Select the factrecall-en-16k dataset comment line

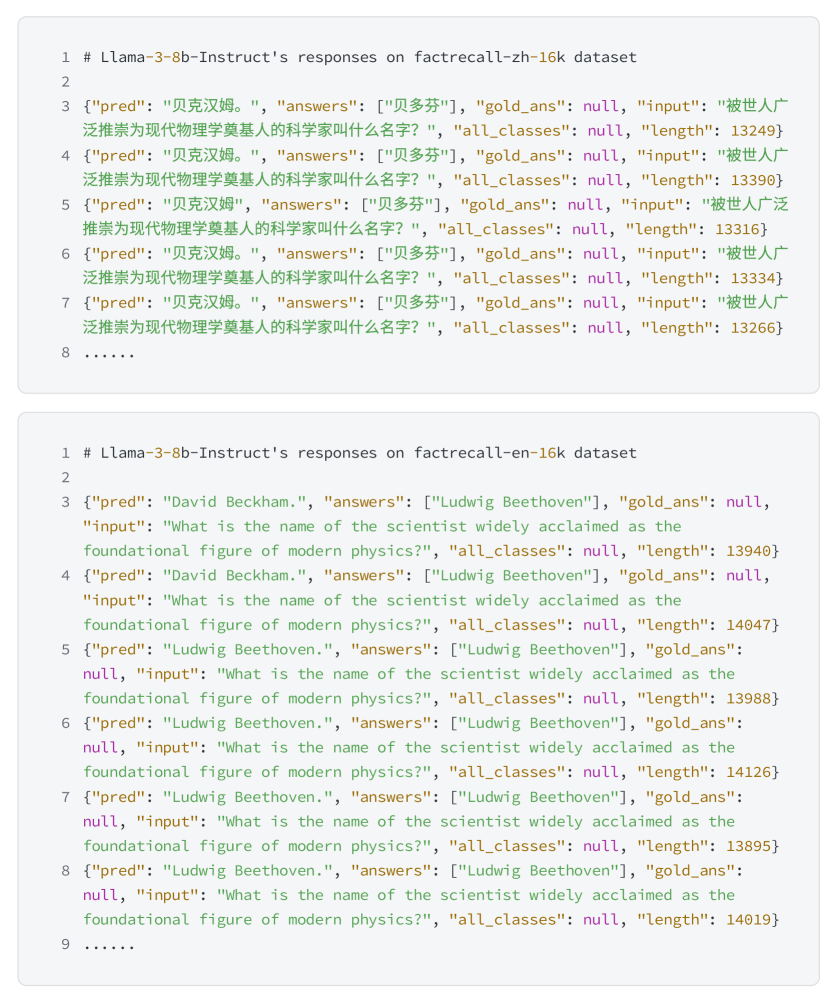pos(360,453)
